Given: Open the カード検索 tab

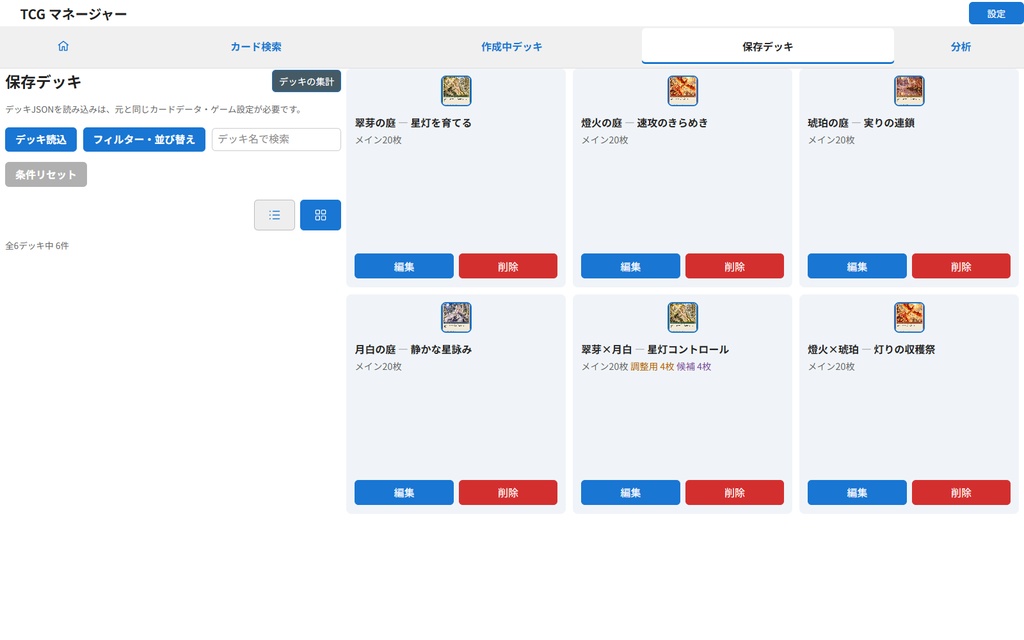Looking at the screenshot, I should click(256, 46).
